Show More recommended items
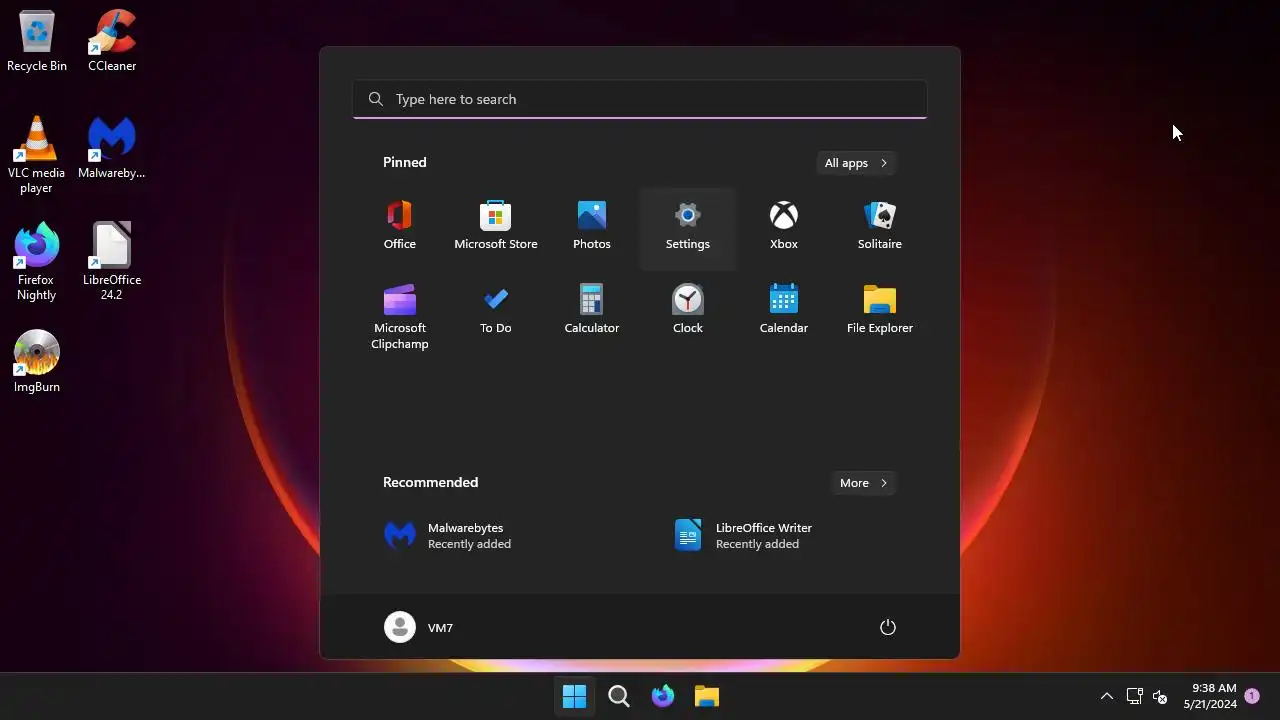 [x=864, y=483]
